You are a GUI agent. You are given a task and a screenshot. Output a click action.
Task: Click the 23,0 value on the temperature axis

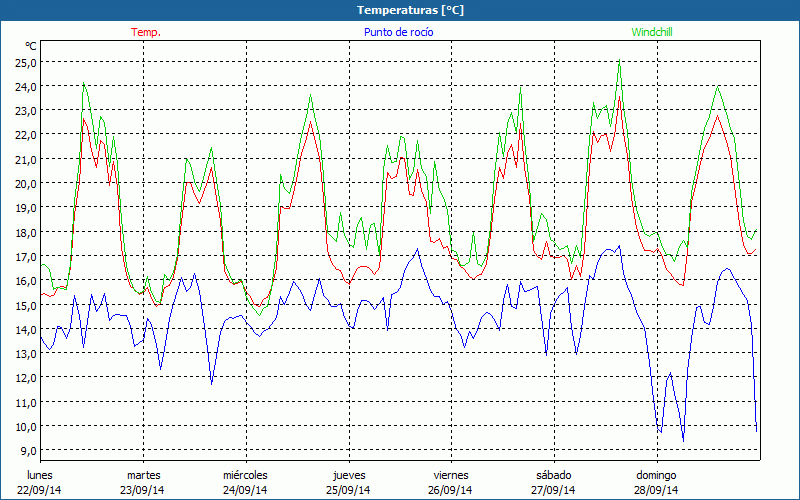[x=25, y=110]
